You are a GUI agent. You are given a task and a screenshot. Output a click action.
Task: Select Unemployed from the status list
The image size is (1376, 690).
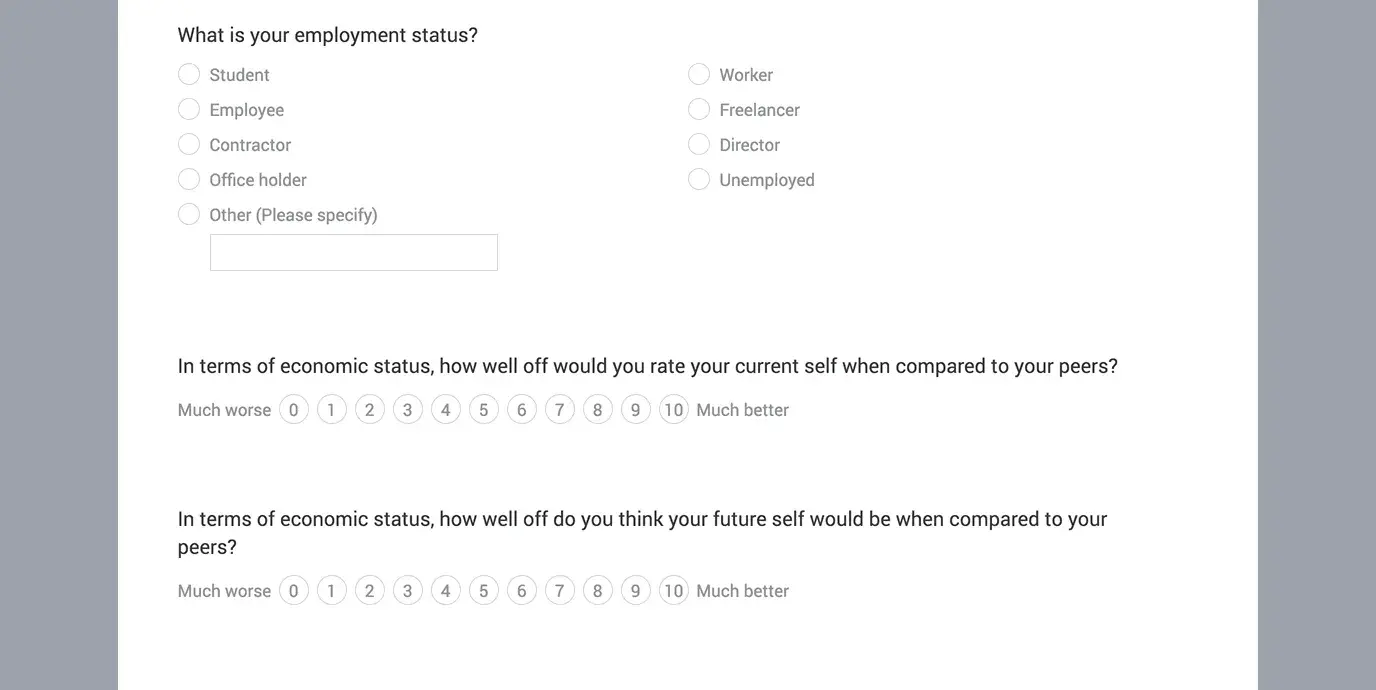(x=699, y=179)
